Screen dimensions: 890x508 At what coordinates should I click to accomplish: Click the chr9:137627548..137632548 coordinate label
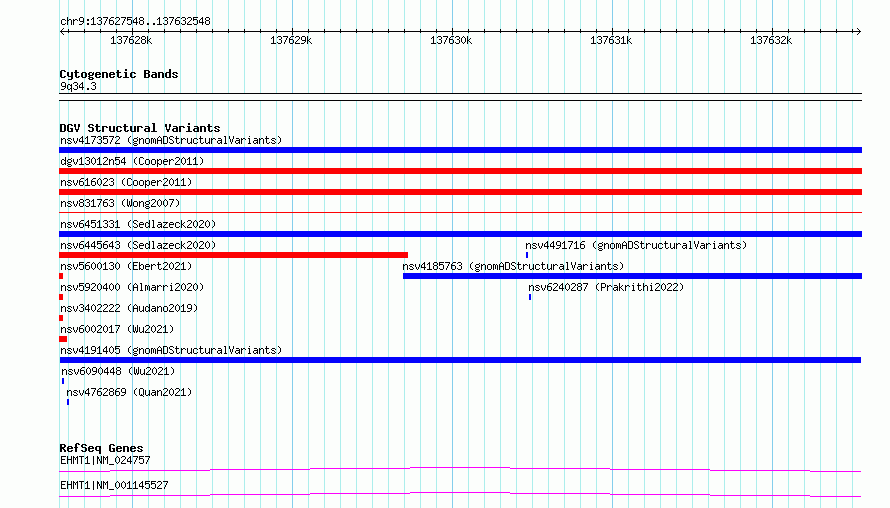(135, 21)
